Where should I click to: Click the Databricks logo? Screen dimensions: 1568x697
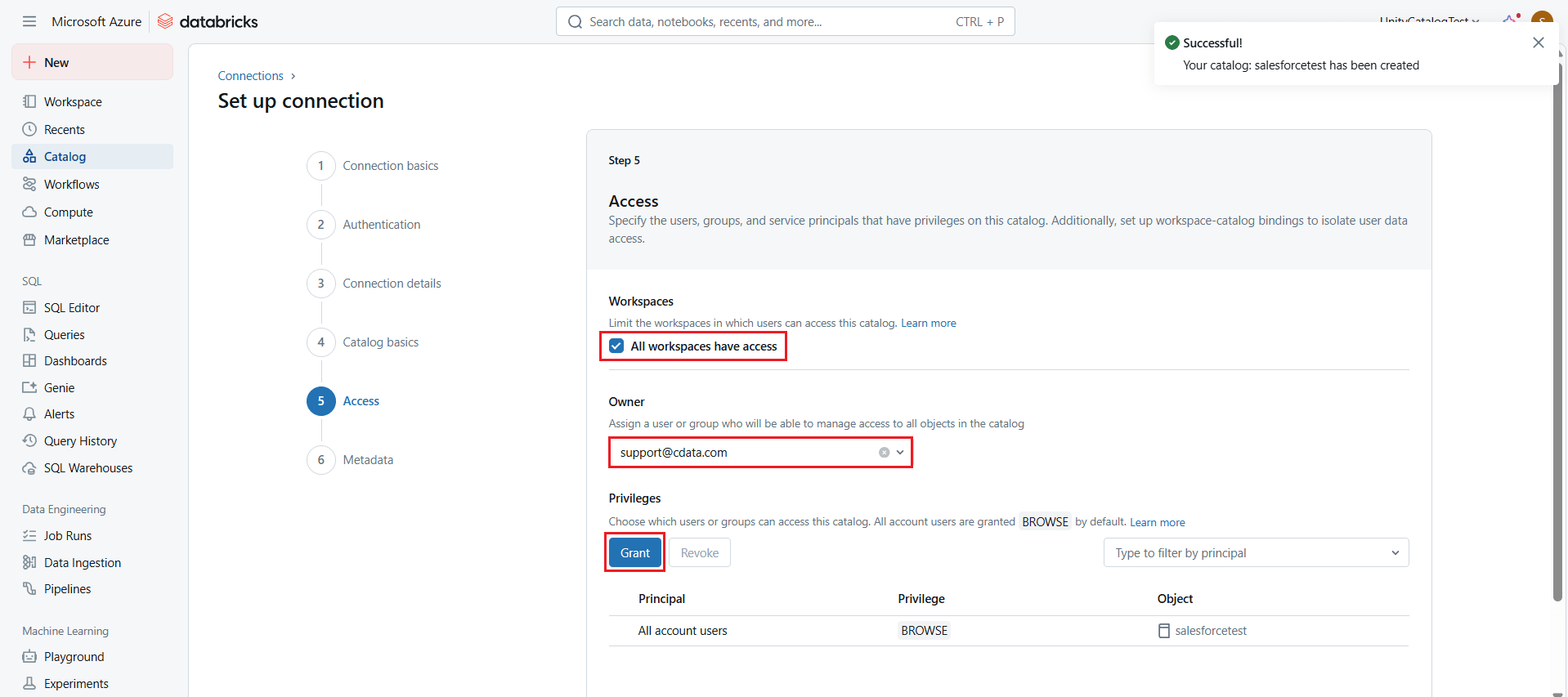click(208, 21)
